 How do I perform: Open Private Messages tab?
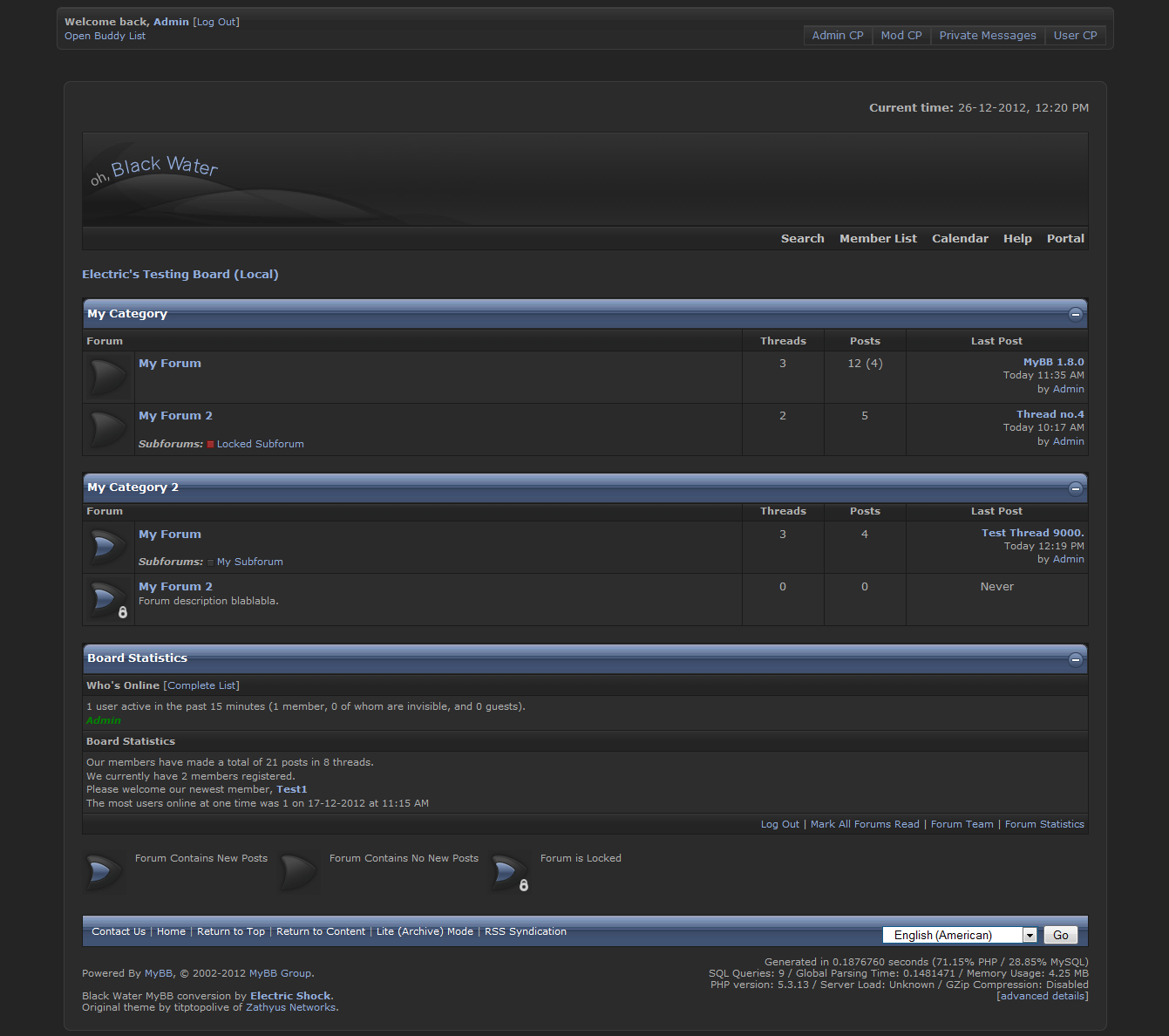pos(987,36)
